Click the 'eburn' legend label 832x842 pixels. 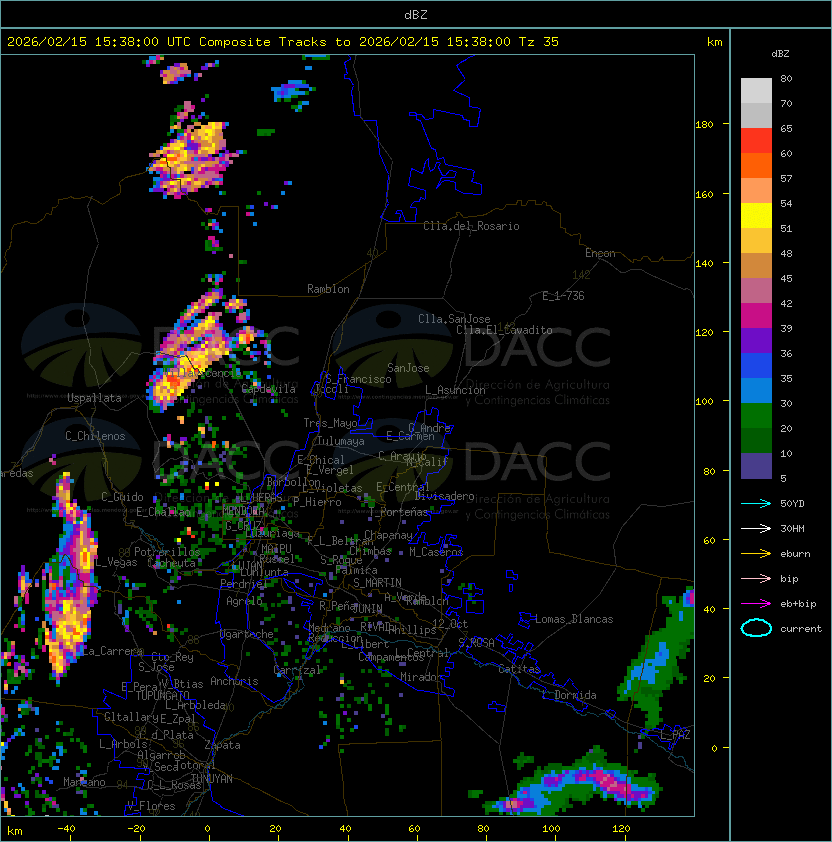coord(795,554)
